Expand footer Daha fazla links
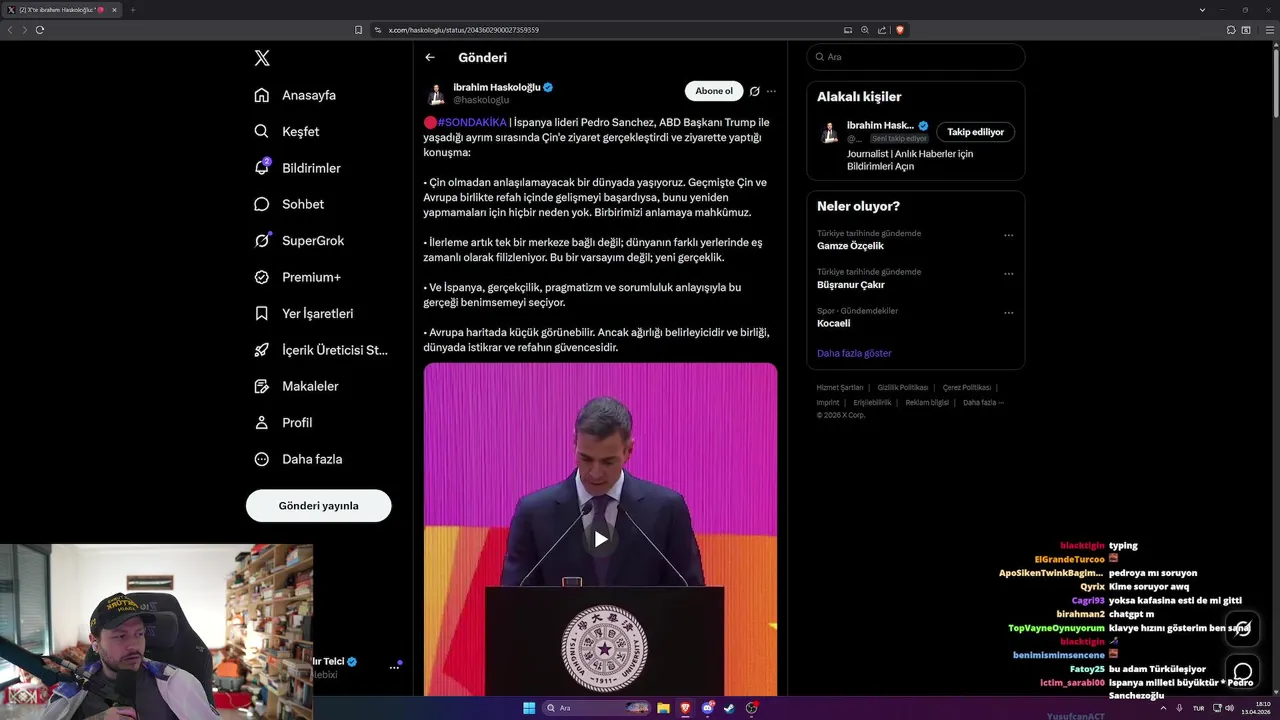Image resolution: width=1280 pixels, height=720 pixels. click(983, 403)
